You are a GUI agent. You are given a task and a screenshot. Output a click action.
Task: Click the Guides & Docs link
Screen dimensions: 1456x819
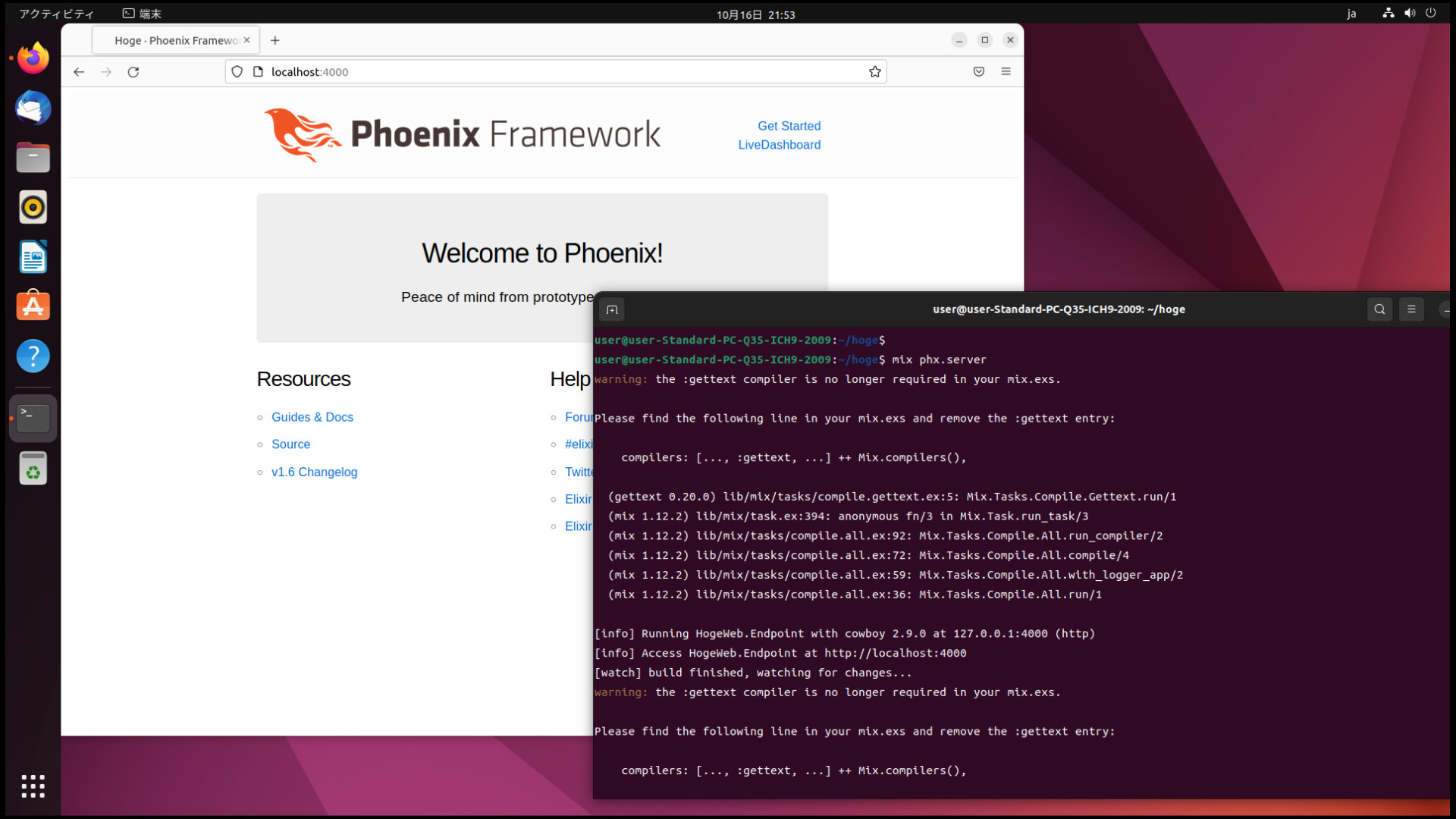(312, 417)
